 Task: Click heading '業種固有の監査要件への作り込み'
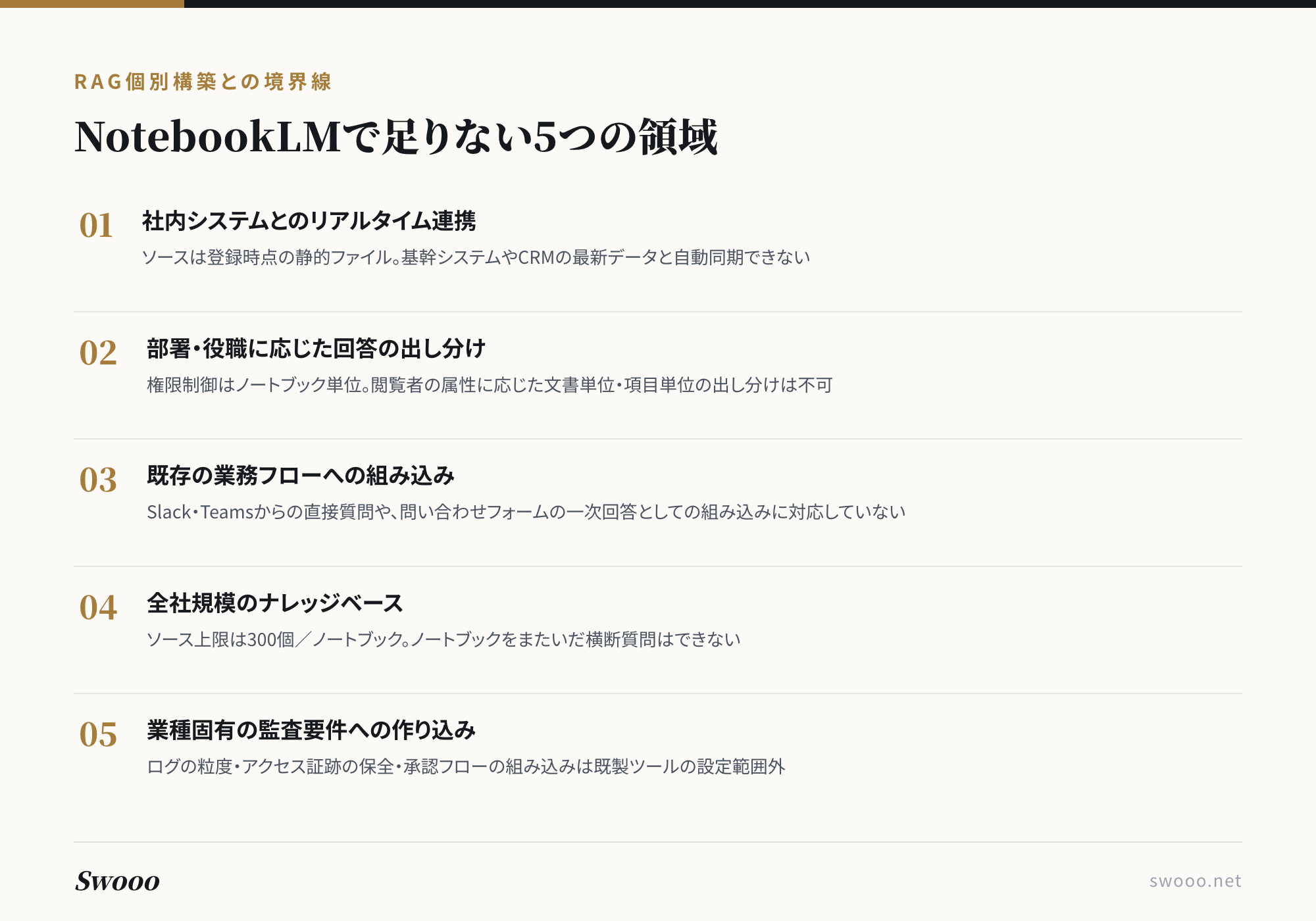pyautogui.click(x=311, y=730)
